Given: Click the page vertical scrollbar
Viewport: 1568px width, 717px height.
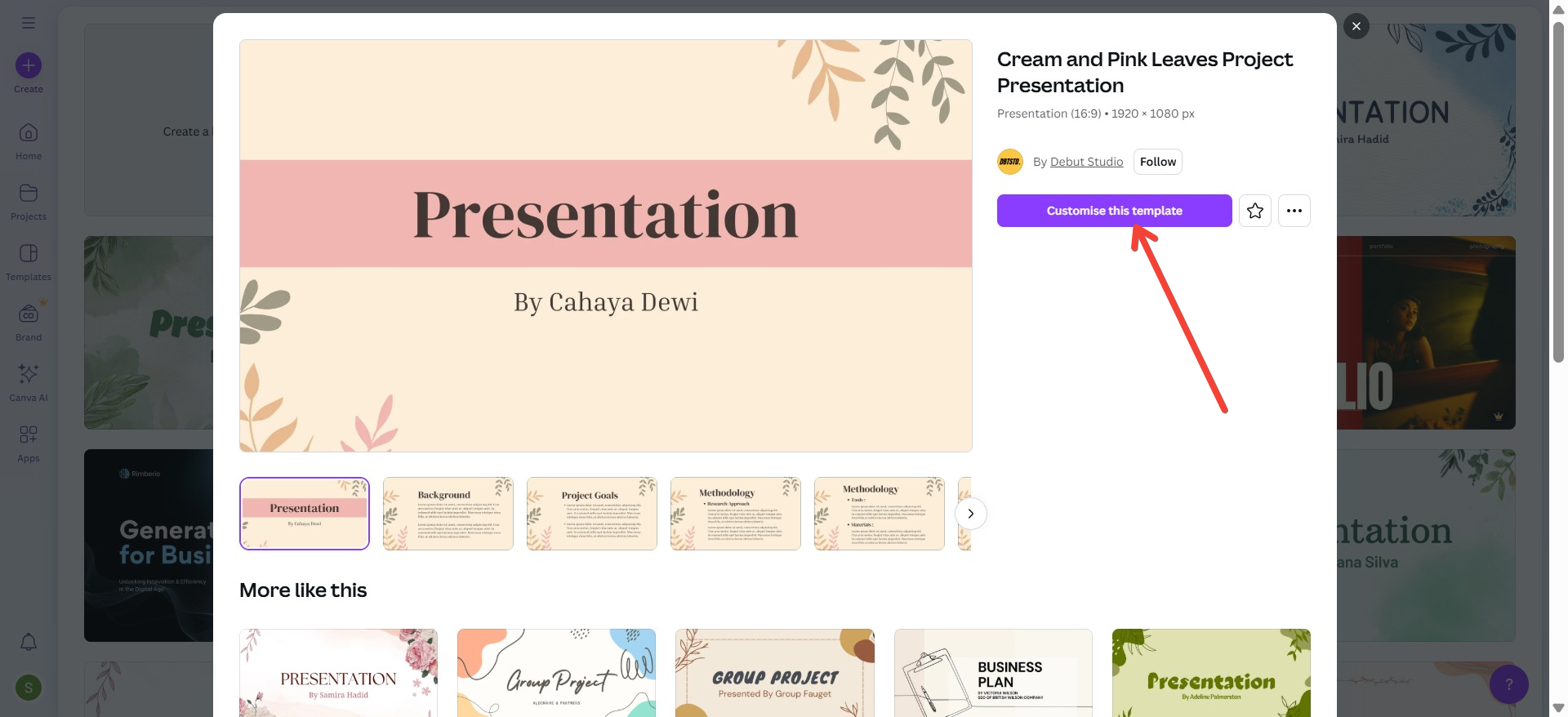Looking at the screenshot, I should [x=1558, y=192].
